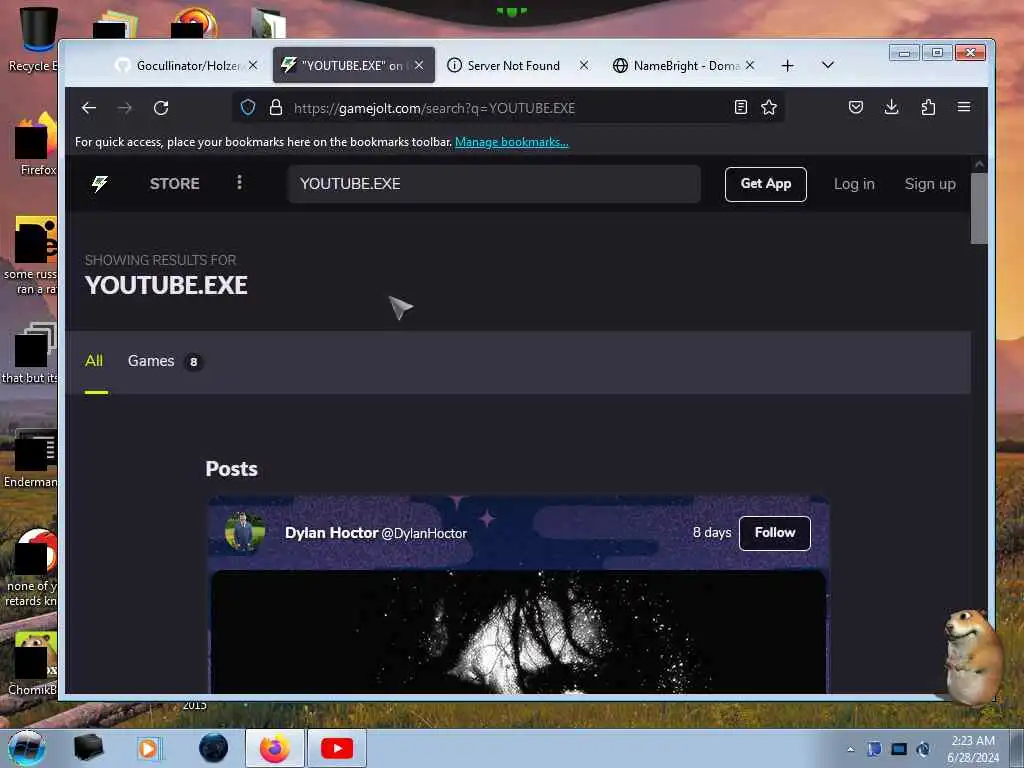Close the NameBright tab

pos(750,65)
